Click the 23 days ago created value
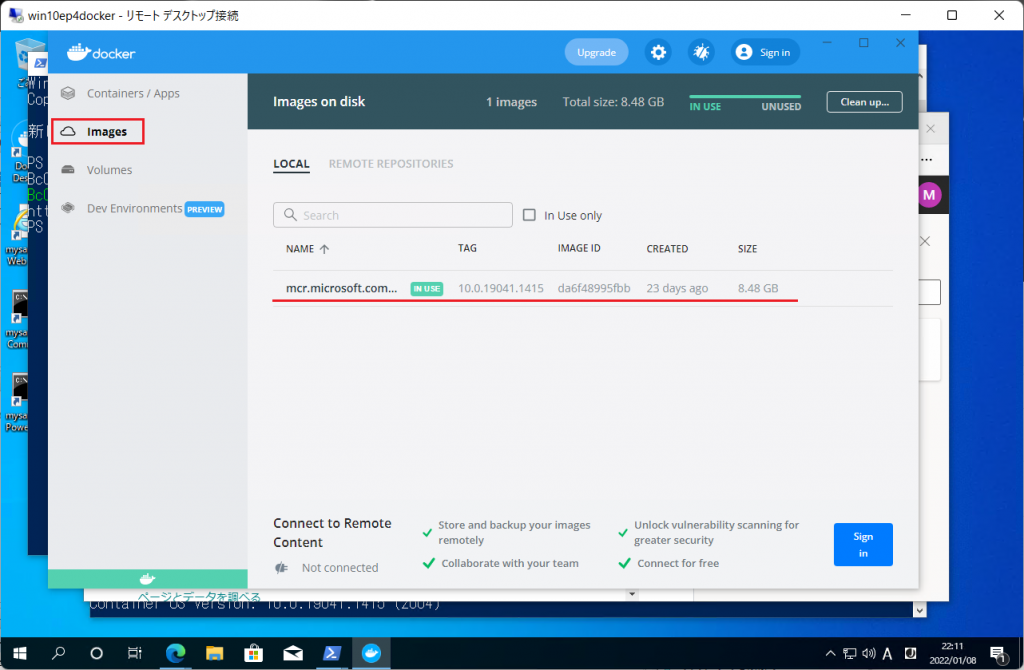1024x670 pixels. [x=677, y=288]
